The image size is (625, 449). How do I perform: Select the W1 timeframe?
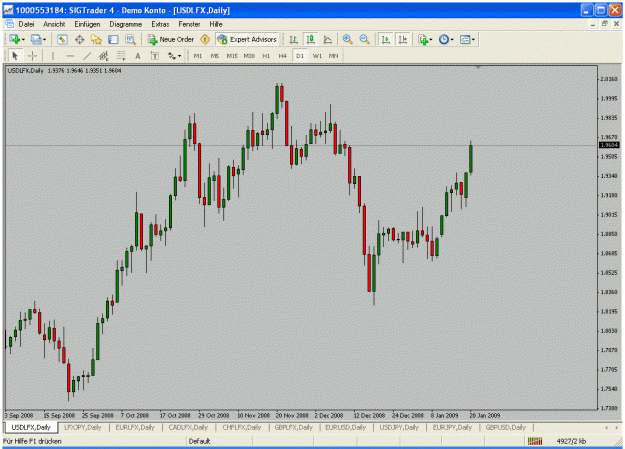coord(317,56)
